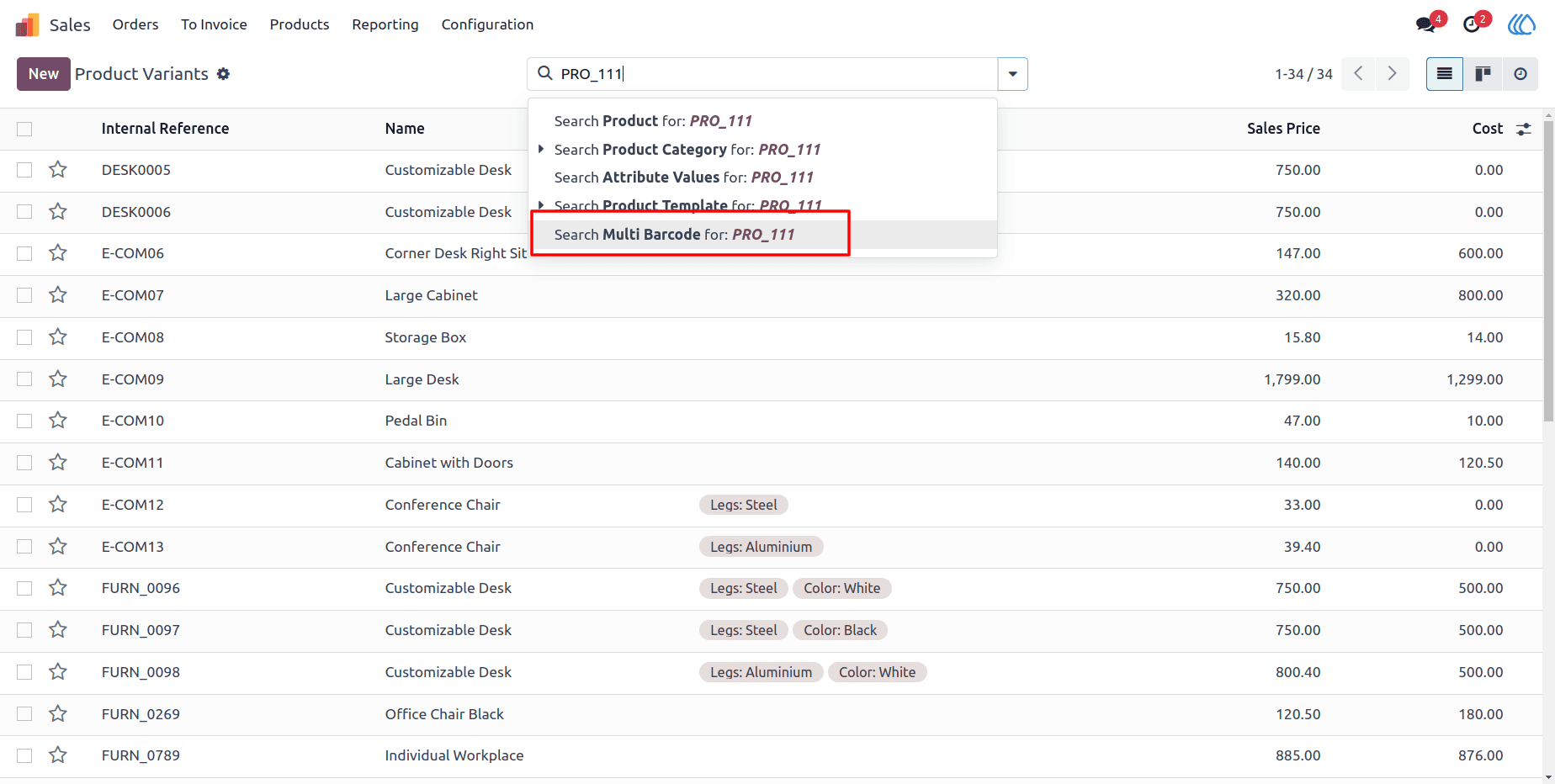Expand Search Product Category suggestion arrow
The image size is (1555, 784).
541,149
